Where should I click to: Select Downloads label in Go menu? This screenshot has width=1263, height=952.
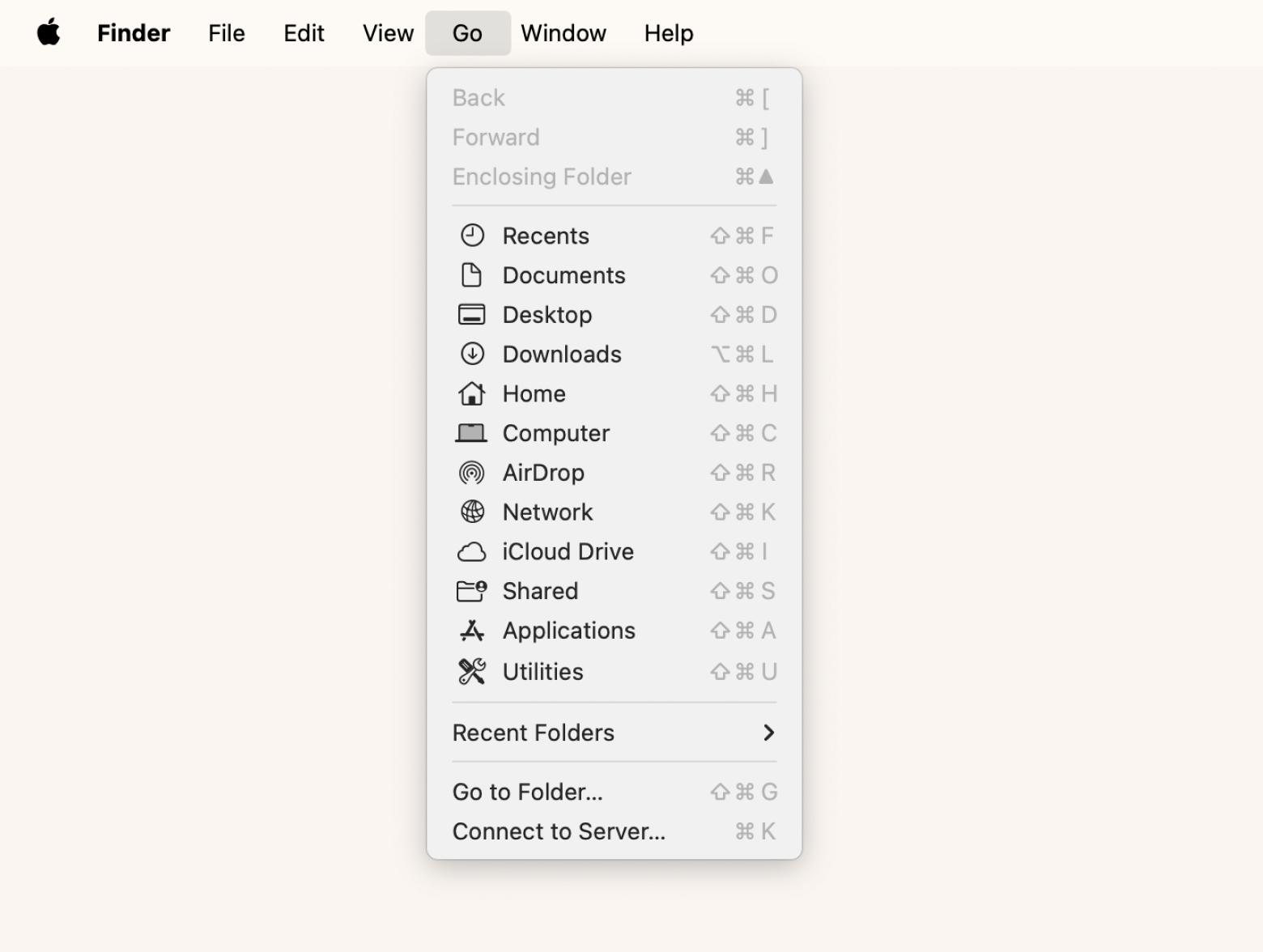562,354
